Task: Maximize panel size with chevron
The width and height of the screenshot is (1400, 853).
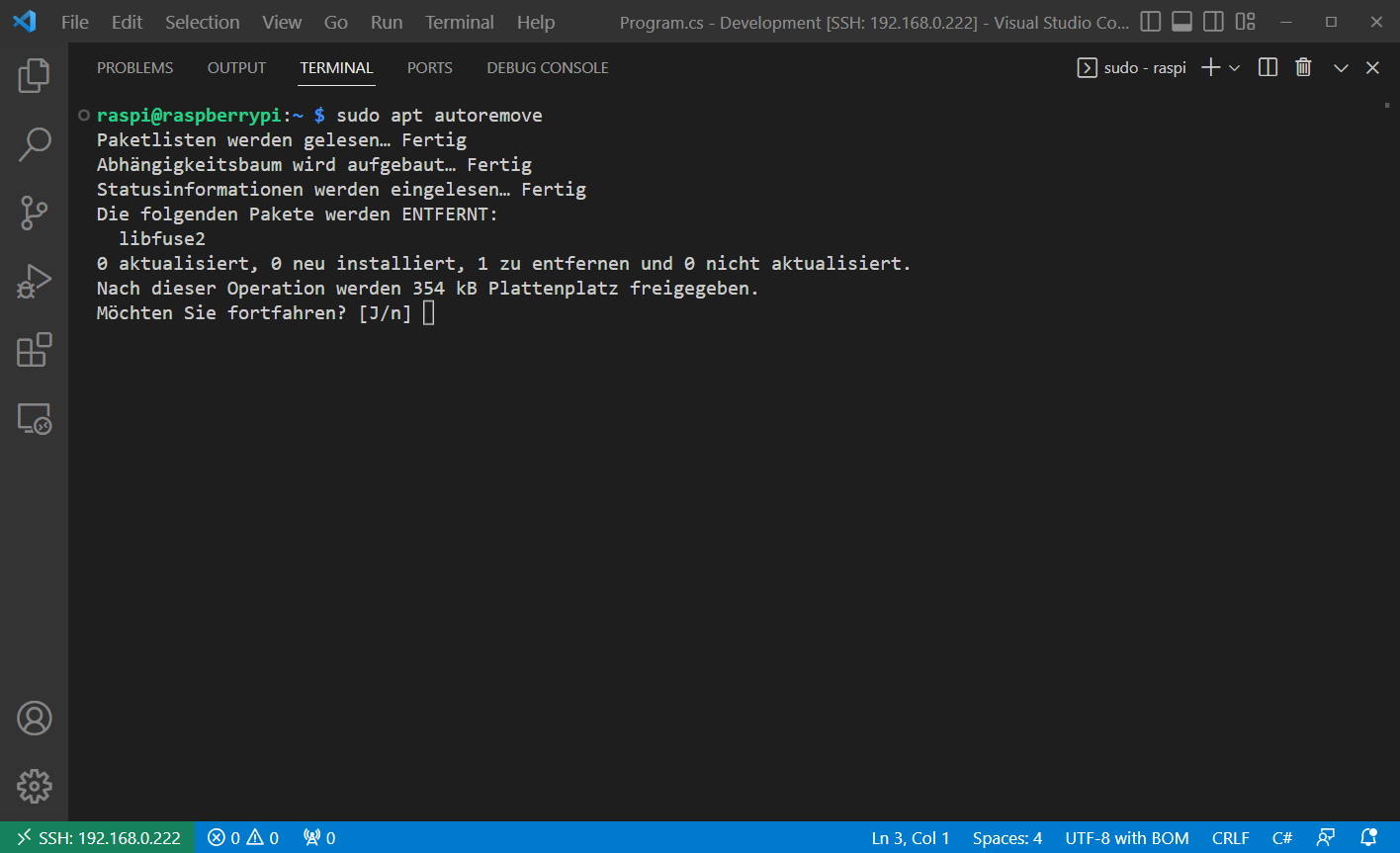Action: click(x=1341, y=67)
